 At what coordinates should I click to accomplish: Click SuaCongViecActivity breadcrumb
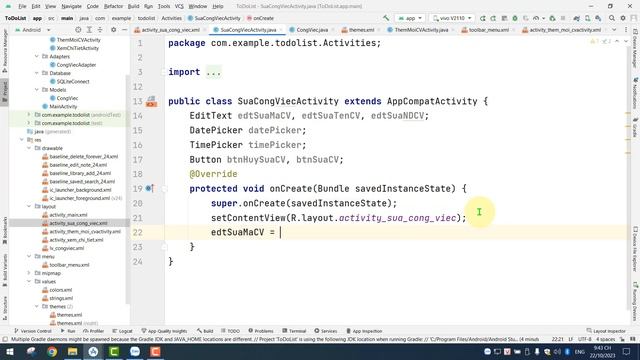pyautogui.click(x=214, y=18)
